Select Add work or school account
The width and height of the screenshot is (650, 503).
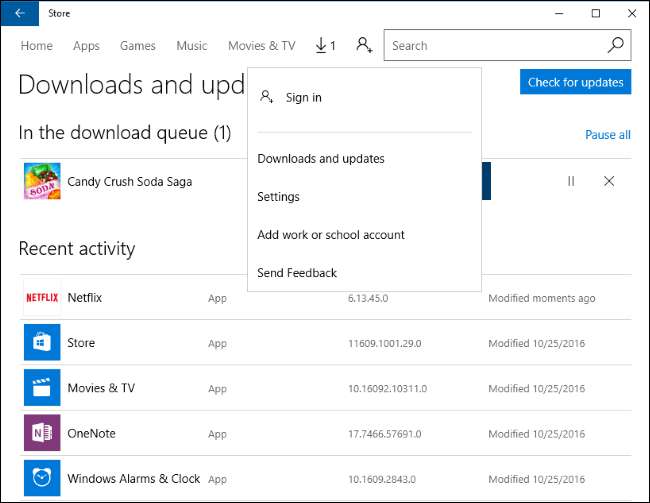[331, 235]
